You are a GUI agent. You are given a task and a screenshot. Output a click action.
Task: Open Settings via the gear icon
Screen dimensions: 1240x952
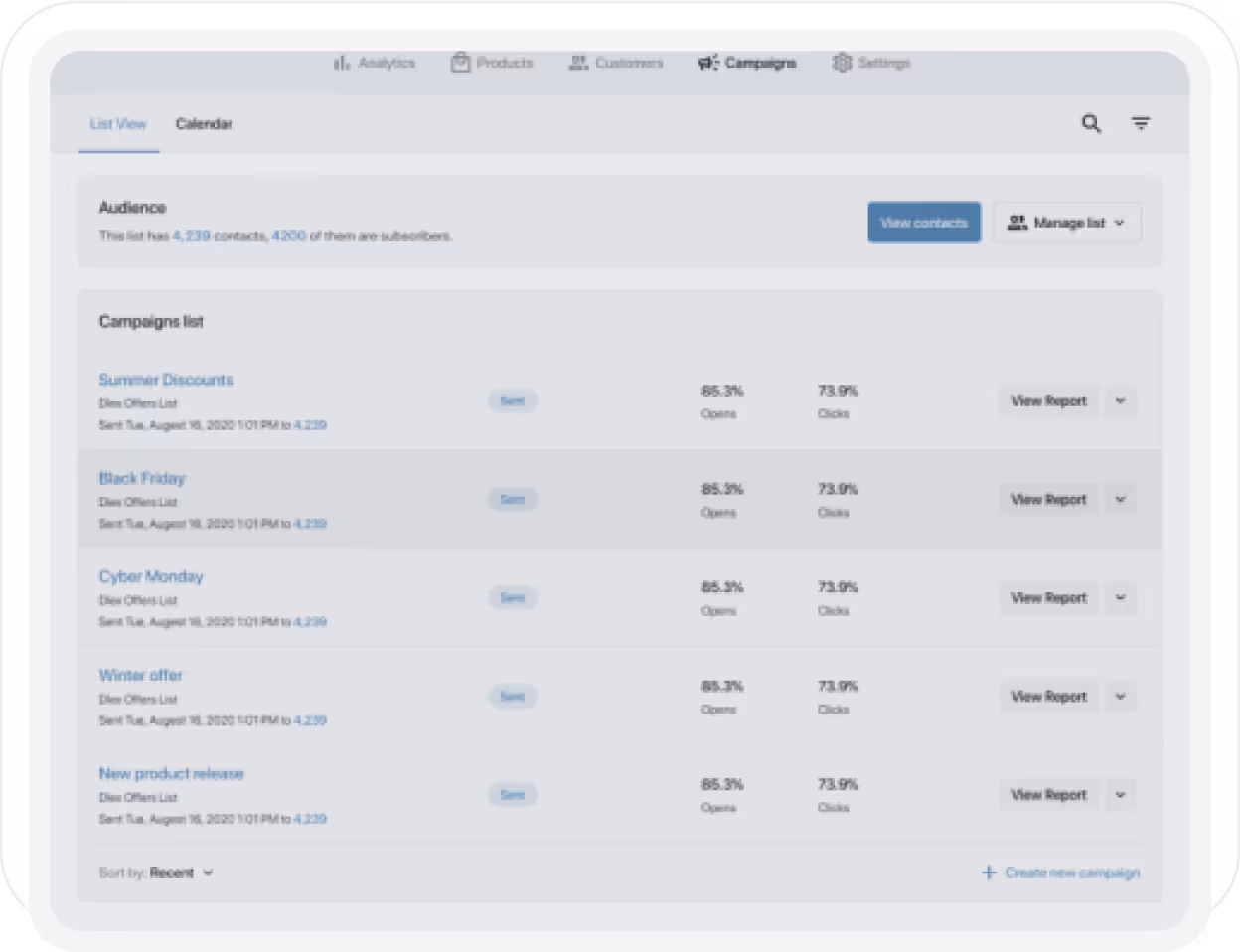843,62
